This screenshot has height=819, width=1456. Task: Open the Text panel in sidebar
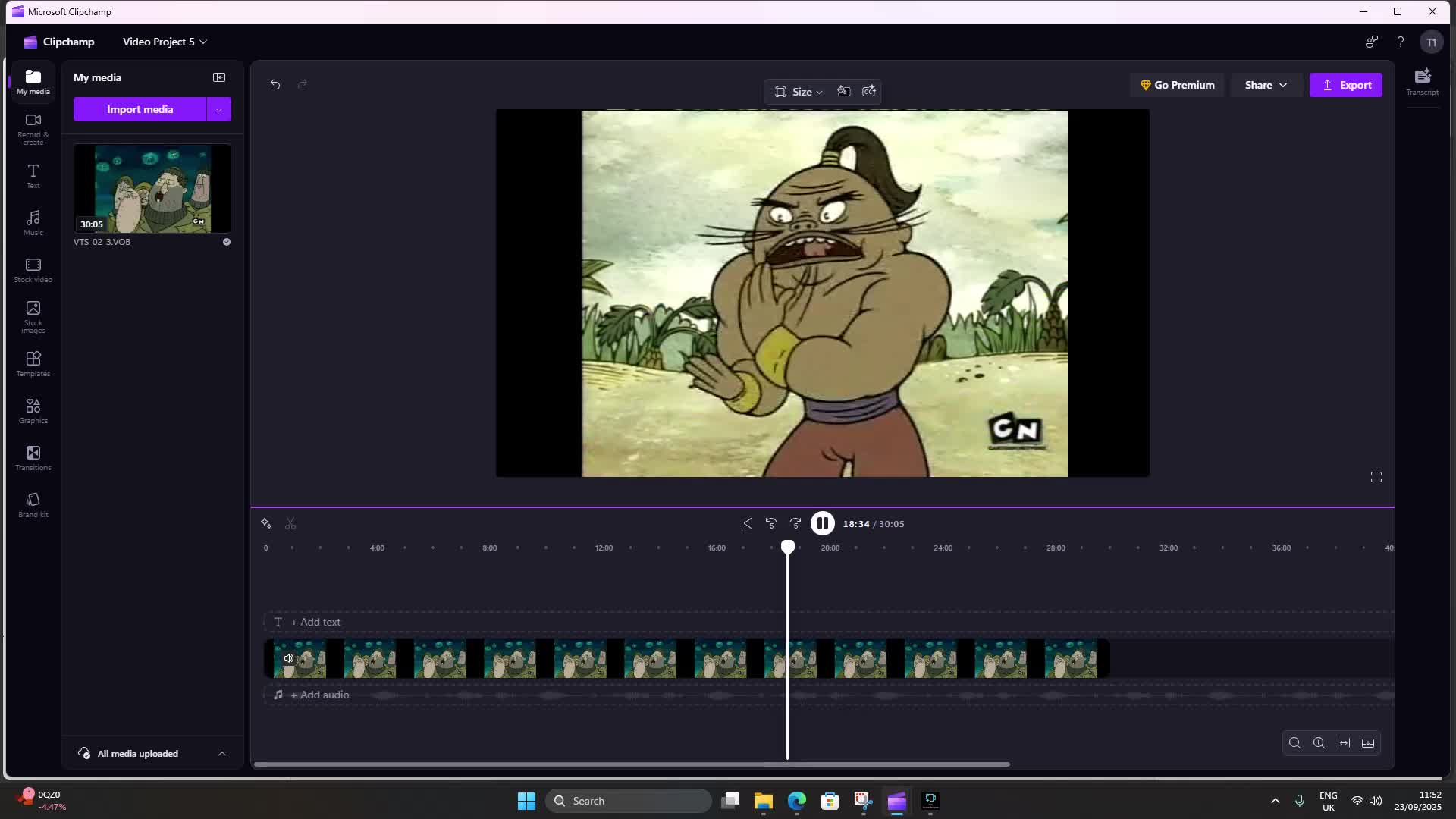(33, 176)
